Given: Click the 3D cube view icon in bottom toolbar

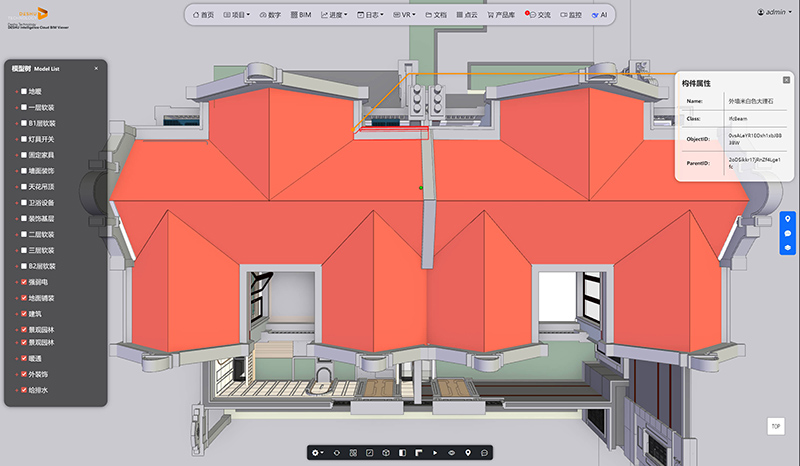Looking at the screenshot, I should pos(386,453).
